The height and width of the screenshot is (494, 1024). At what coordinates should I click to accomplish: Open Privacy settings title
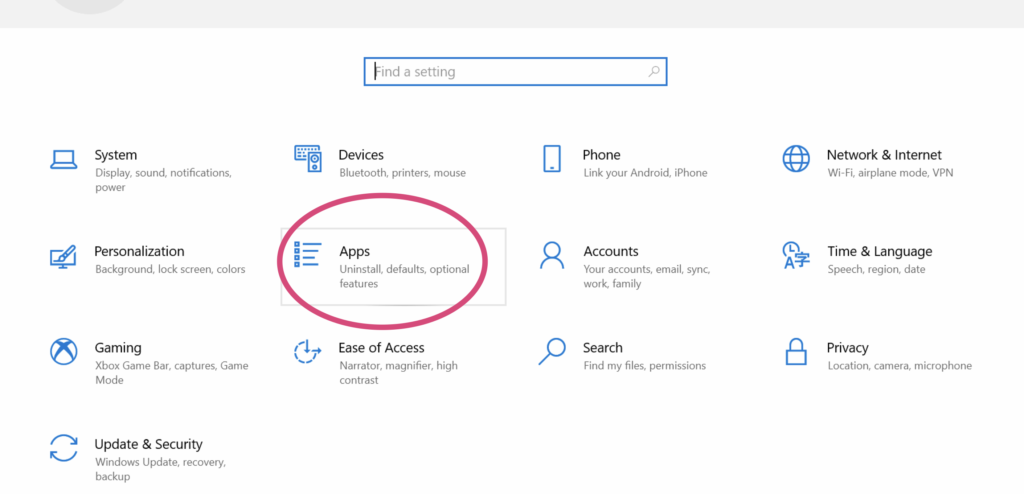[848, 348]
